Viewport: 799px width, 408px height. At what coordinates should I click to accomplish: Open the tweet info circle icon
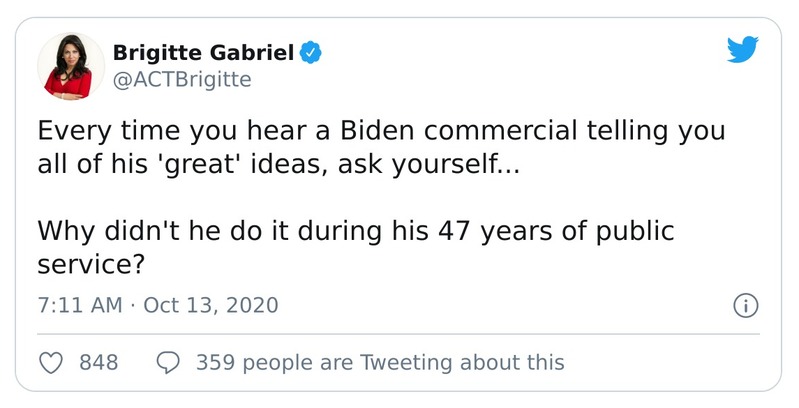pos(745,305)
